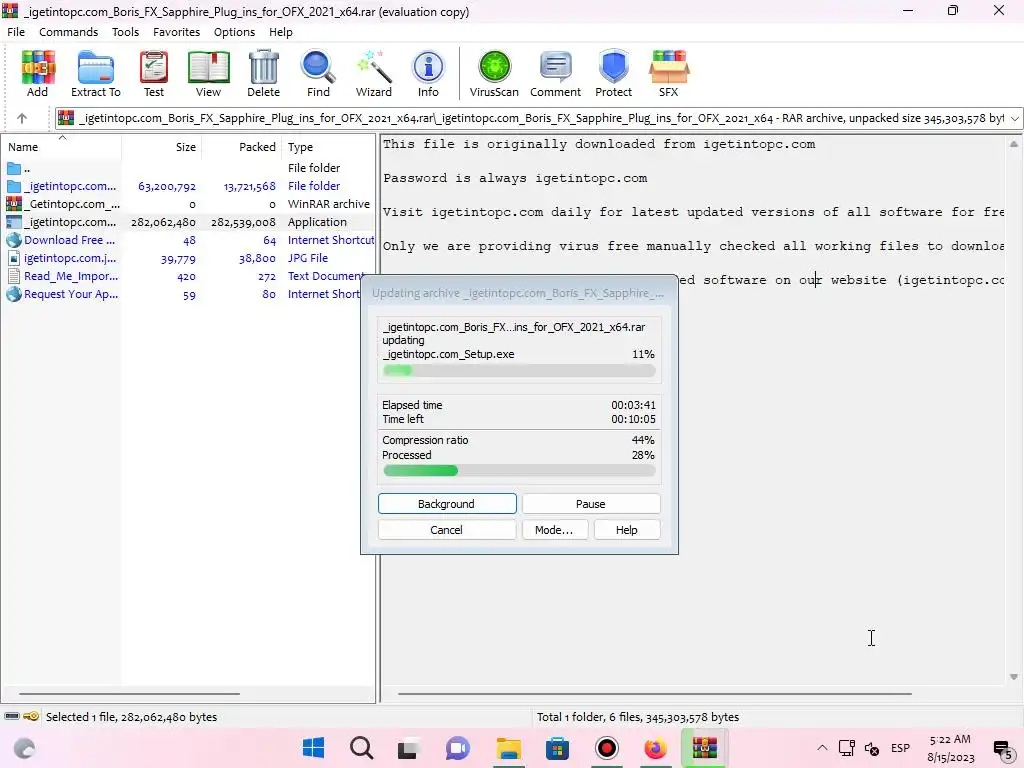The width and height of the screenshot is (1024, 768).
Task: Click the total Processed progress bar
Action: pos(519,471)
